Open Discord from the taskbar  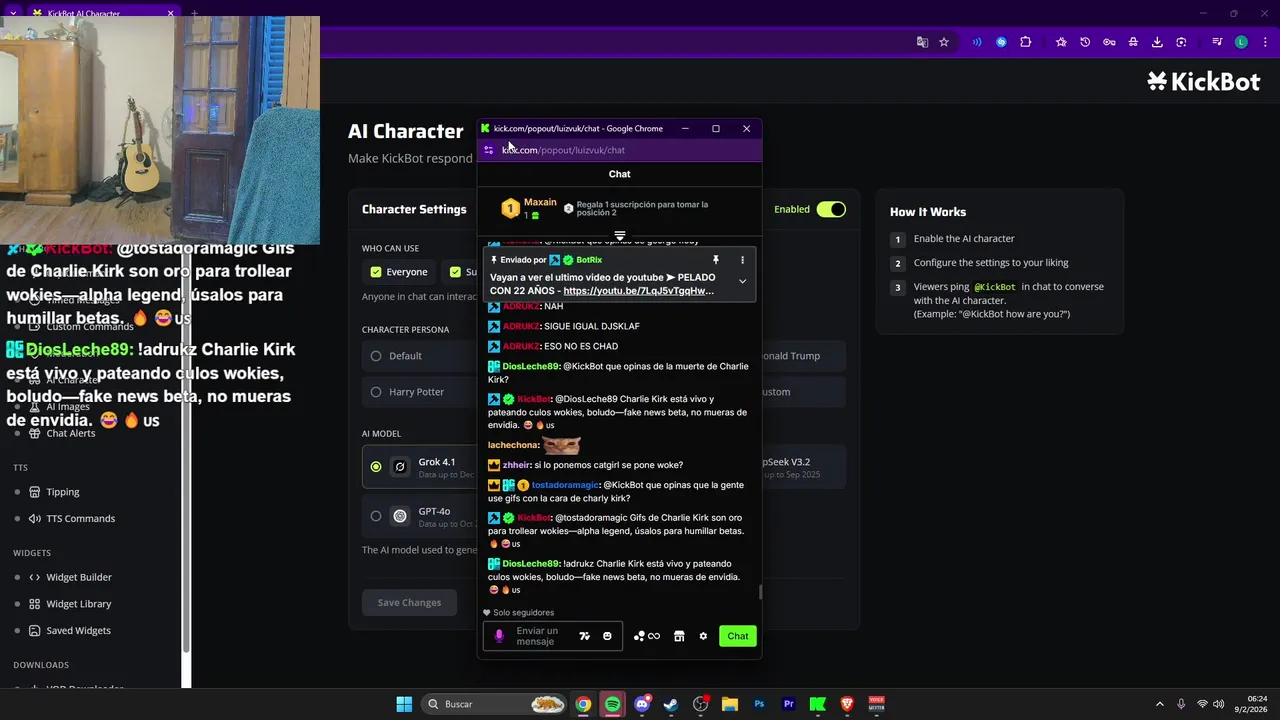pyautogui.click(x=642, y=704)
